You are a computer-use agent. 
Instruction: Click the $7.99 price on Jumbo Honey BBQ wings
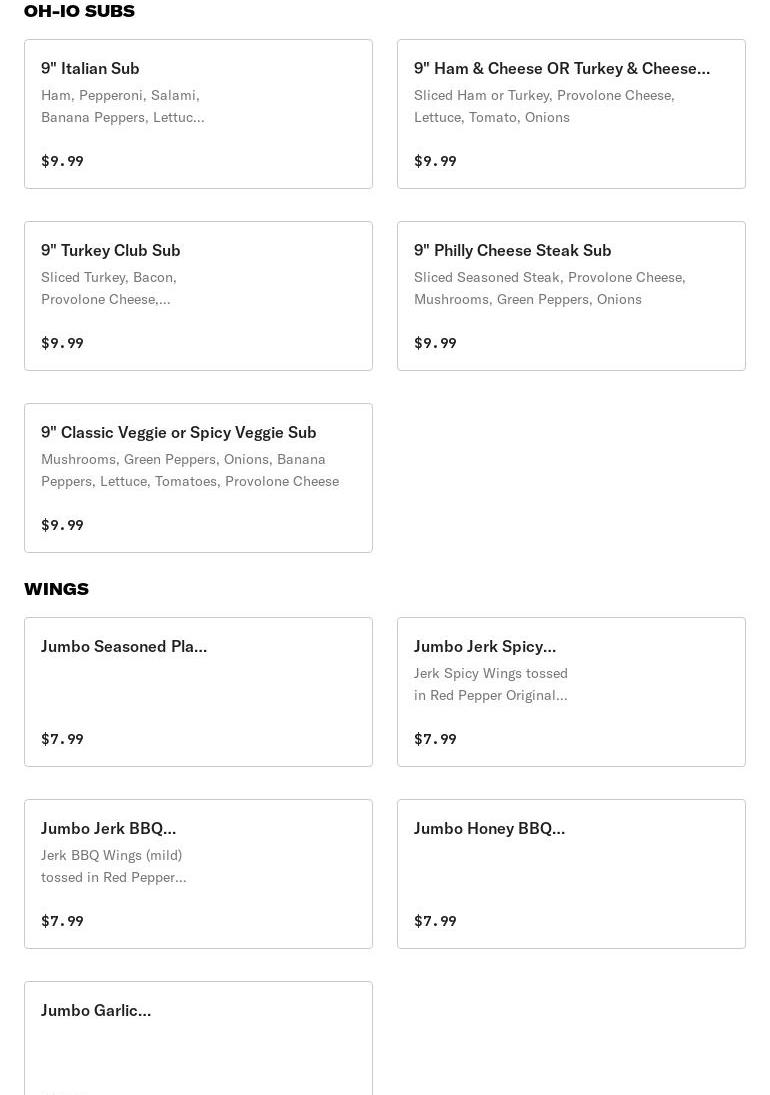(435, 921)
